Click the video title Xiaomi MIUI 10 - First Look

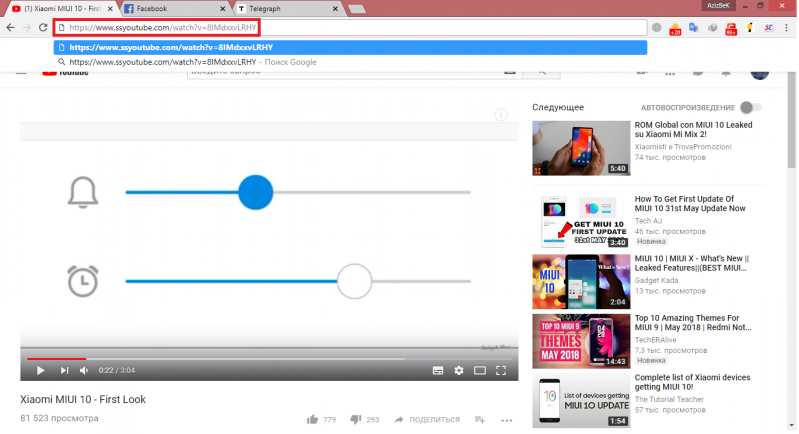tap(83, 399)
